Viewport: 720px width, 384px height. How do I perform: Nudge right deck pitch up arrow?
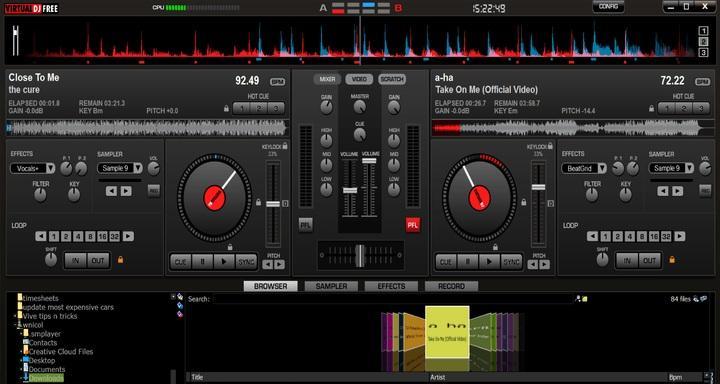tap(545, 265)
